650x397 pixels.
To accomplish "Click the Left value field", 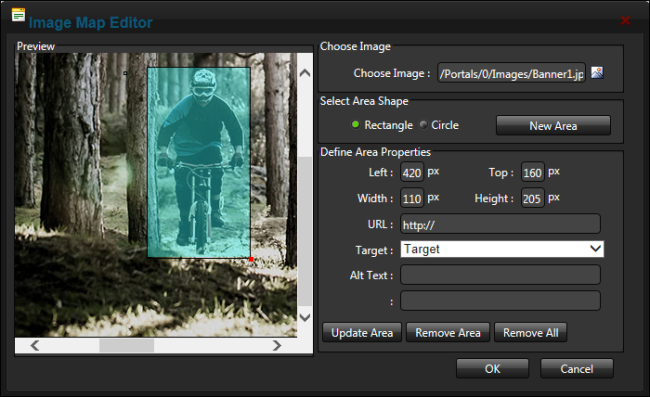I will (412, 172).
